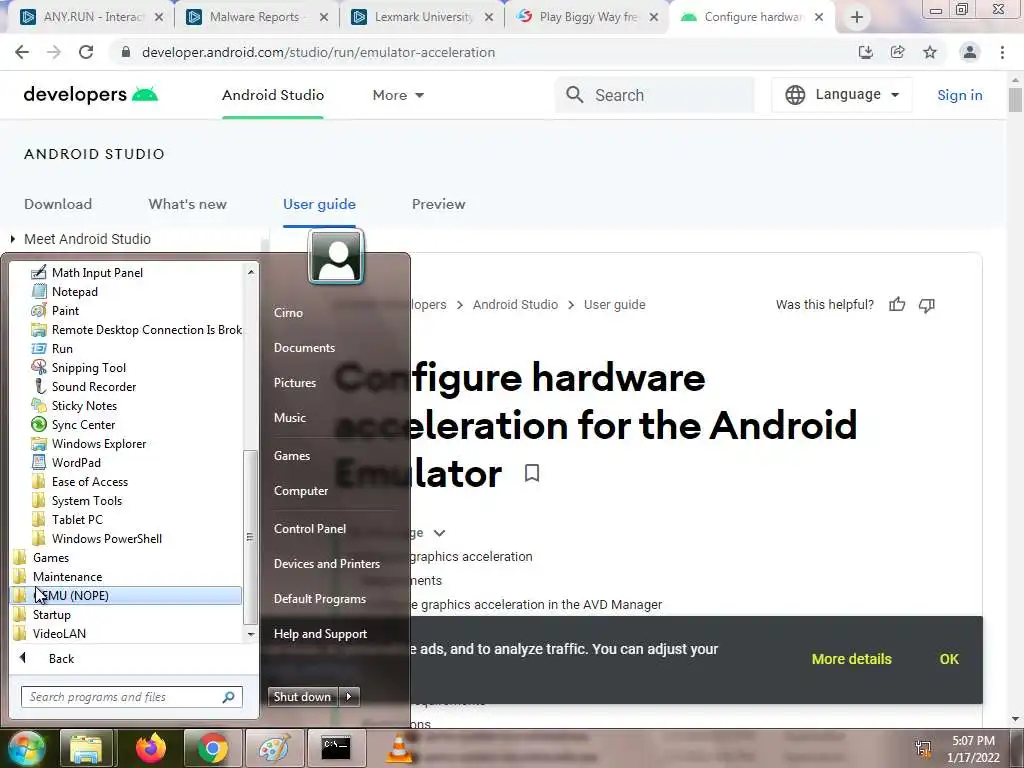The height and width of the screenshot is (768, 1024).
Task: Click the Windows Start orb
Action: pyautogui.click(x=26, y=748)
